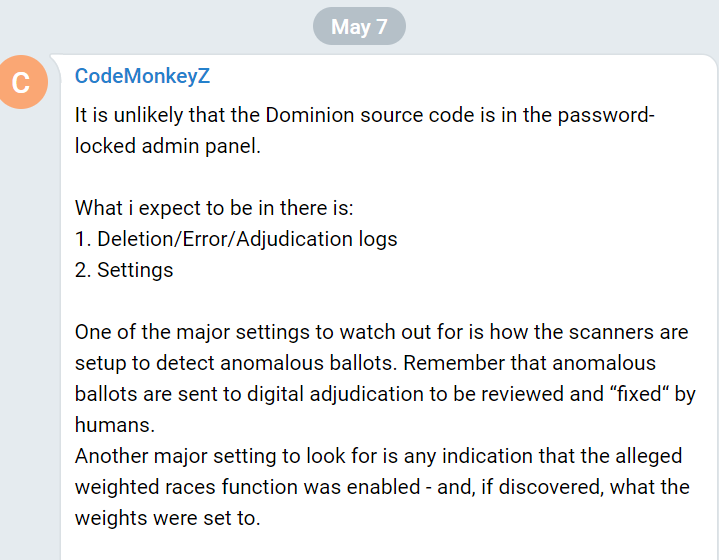Screen dimensions: 719x560
Task: Click the orange C avatar icon
Action: click(21, 82)
